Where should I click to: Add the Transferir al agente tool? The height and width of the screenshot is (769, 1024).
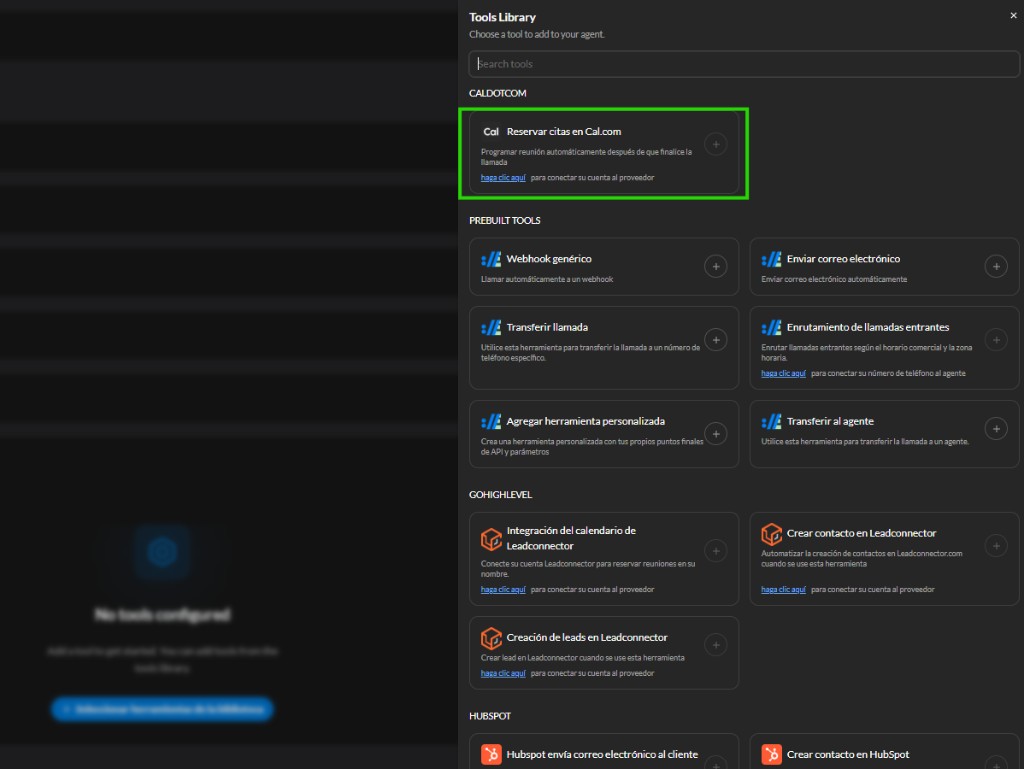(x=996, y=429)
